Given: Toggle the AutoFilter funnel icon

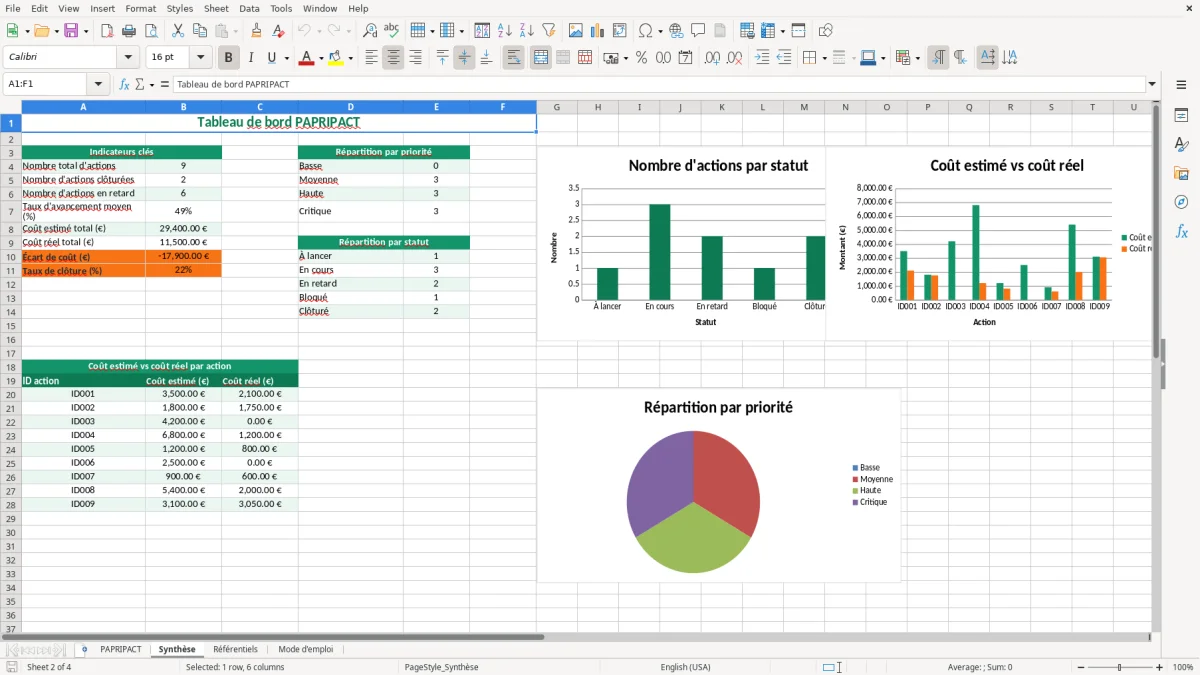Looking at the screenshot, I should 548,31.
